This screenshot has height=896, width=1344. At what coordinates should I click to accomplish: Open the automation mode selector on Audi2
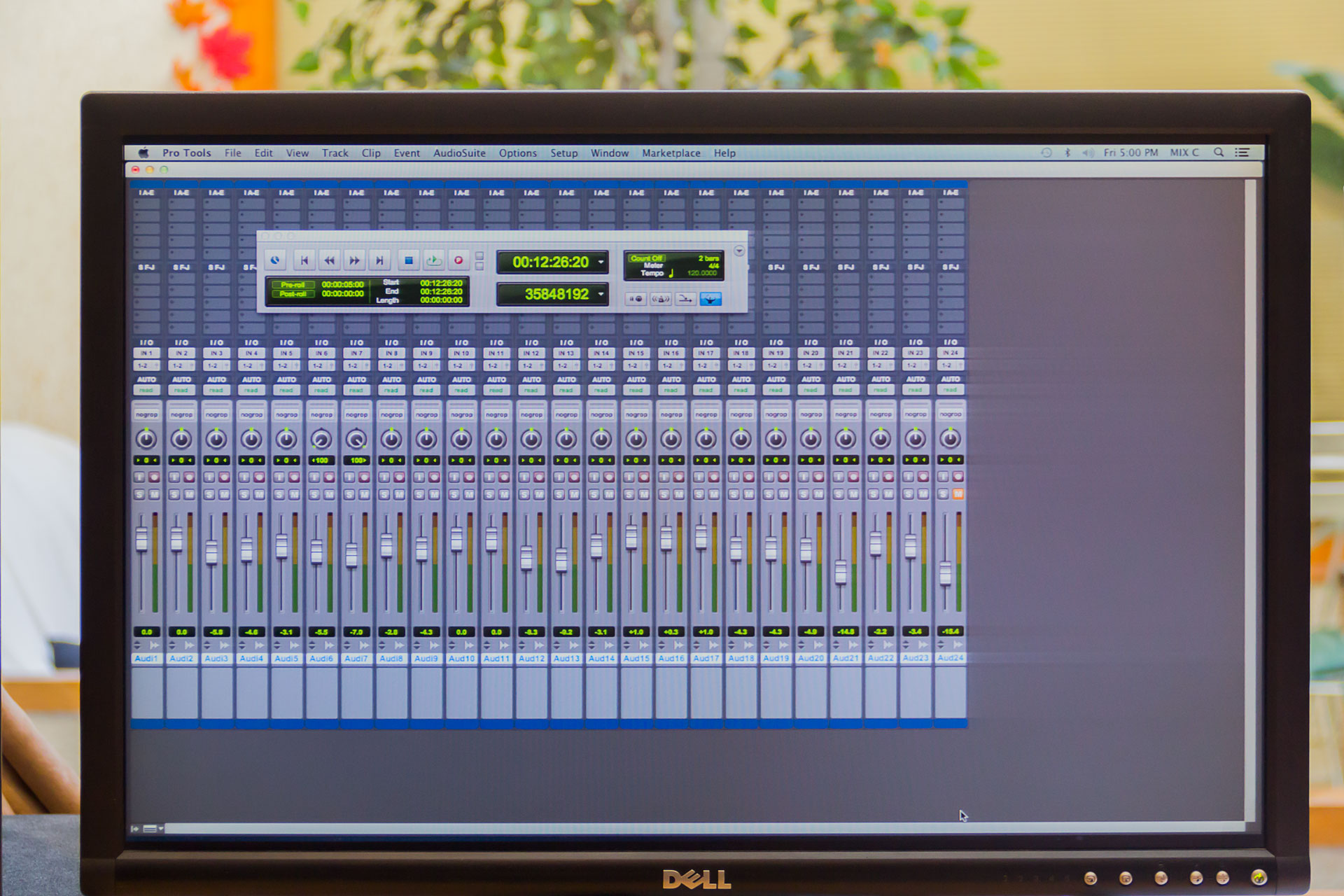point(181,390)
